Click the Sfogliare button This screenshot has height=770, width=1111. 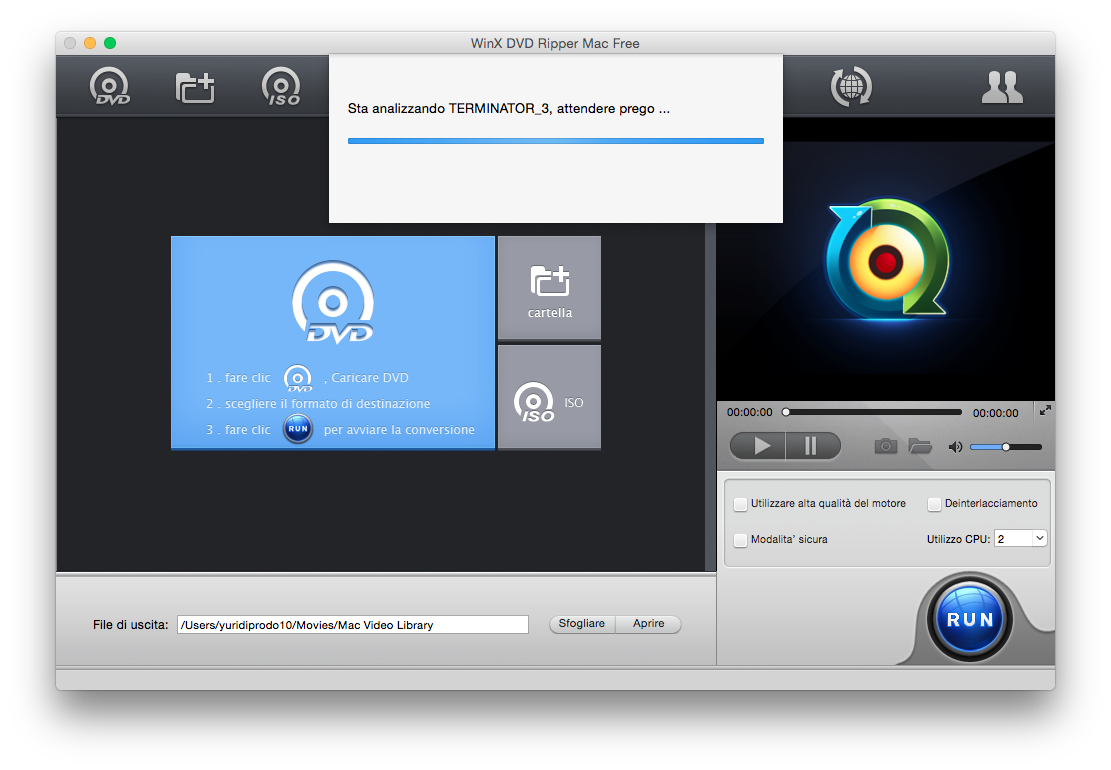tap(582, 623)
